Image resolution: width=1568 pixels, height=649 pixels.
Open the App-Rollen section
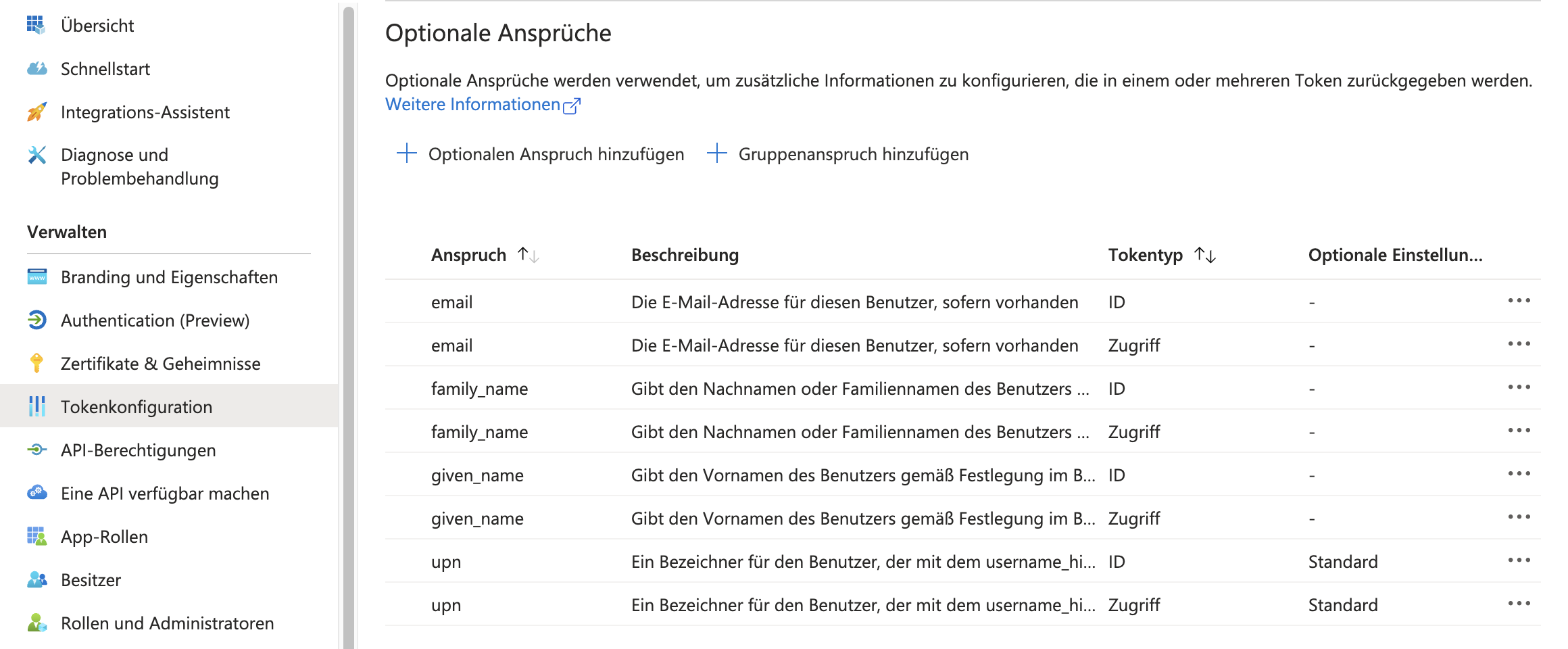104,536
